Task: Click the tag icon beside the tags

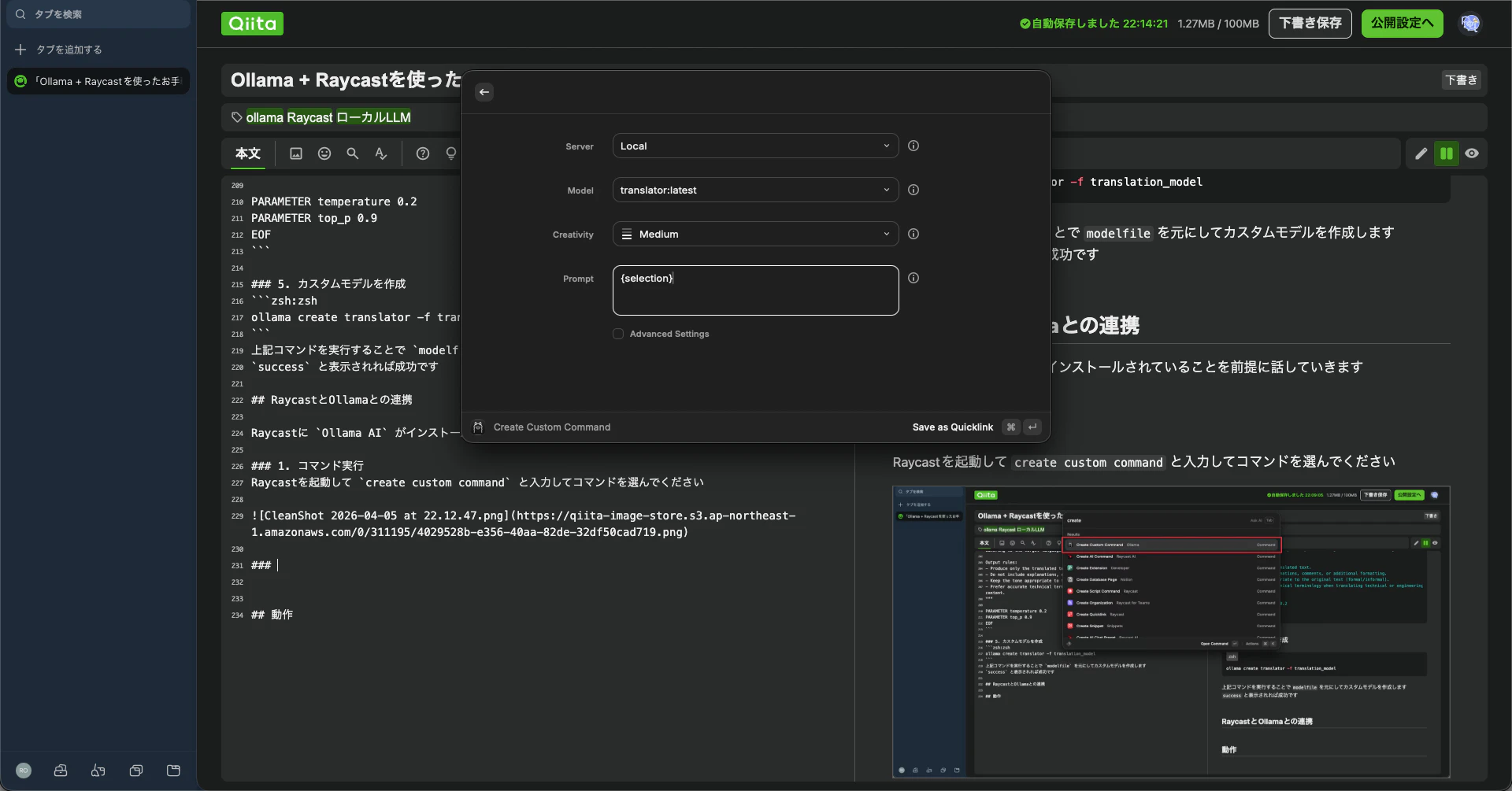Action: (x=236, y=117)
